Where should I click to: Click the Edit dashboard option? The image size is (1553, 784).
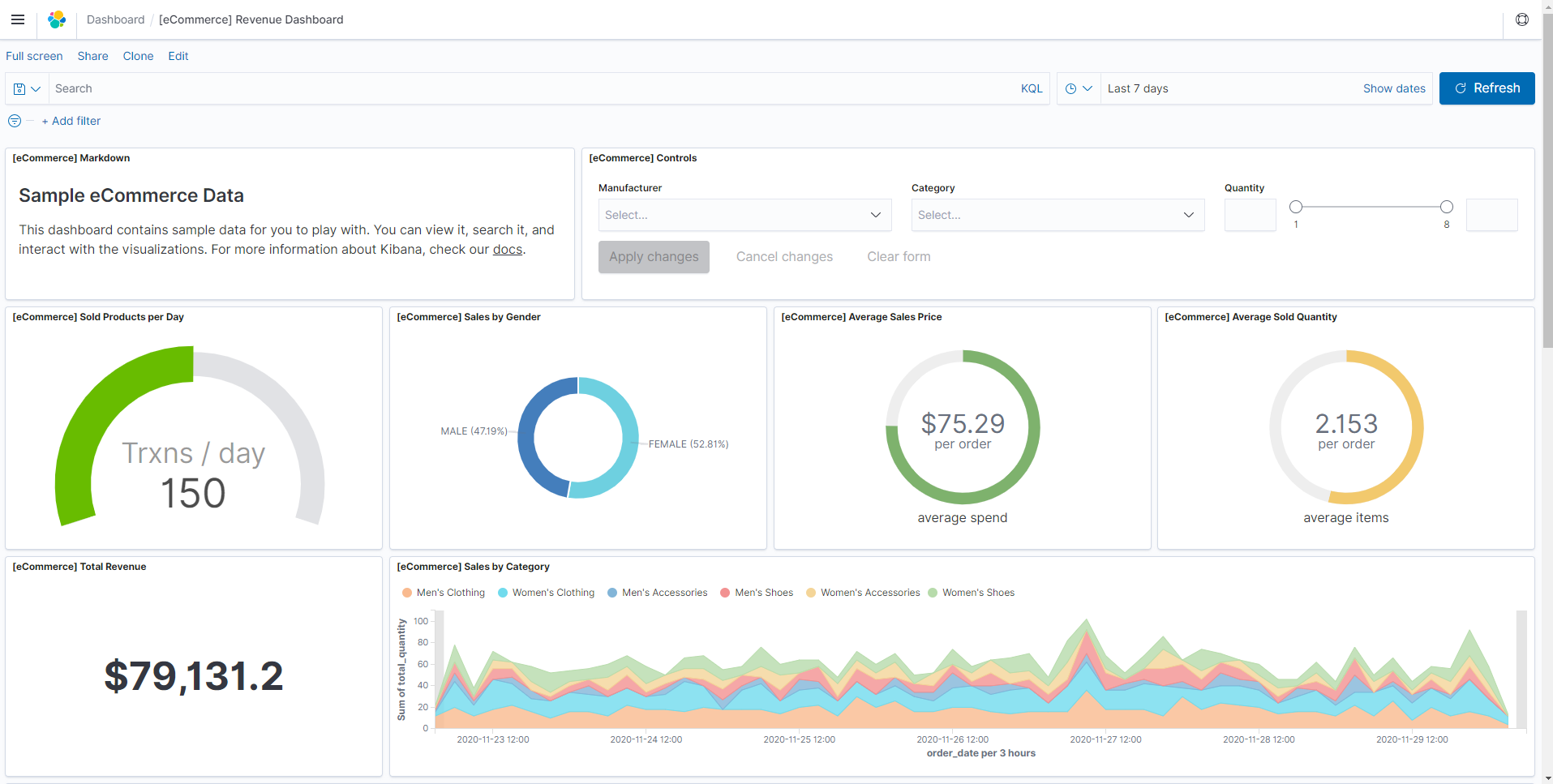[x=178, y=56]
